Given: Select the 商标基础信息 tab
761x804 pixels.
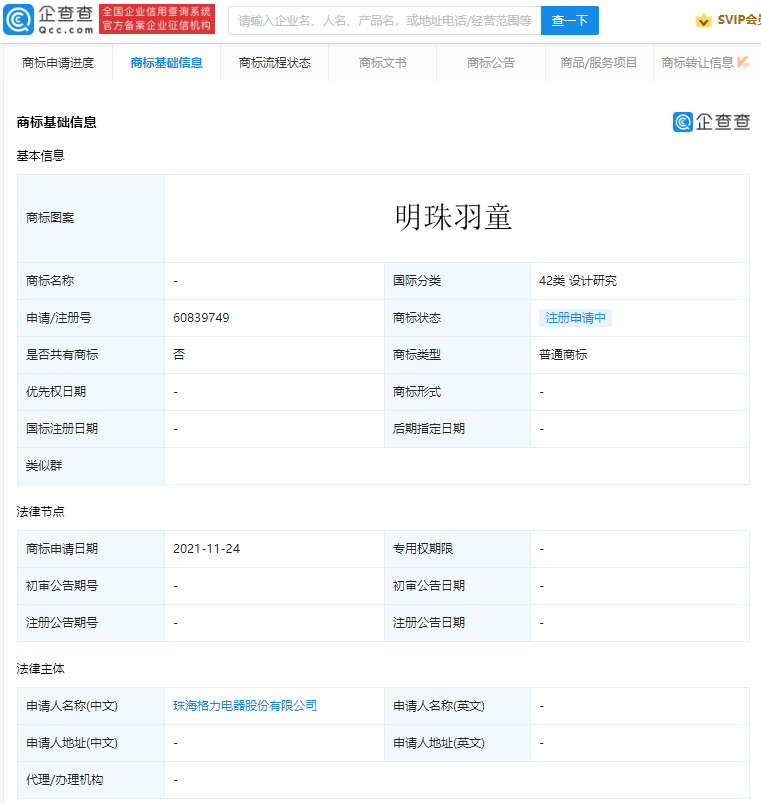Looking at the screenshot, I should click(166, 63).
